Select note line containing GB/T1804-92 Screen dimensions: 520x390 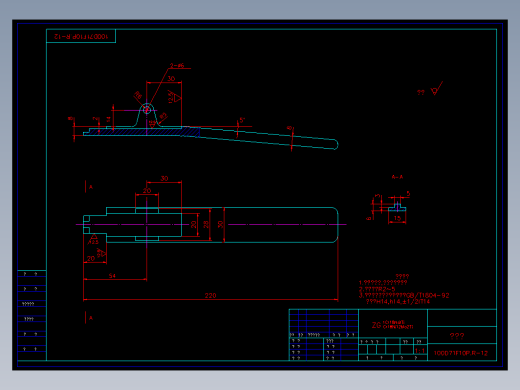pyautogui.click(x=404, y=295)
